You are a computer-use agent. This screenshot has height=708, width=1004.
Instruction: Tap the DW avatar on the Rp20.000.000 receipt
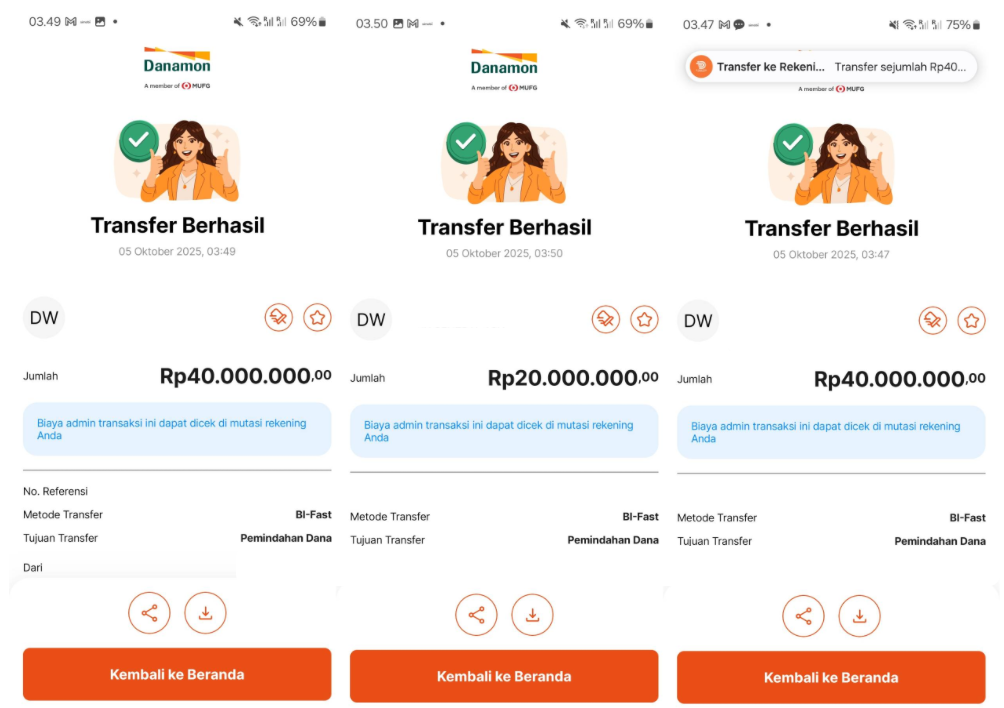click(371, 320)
